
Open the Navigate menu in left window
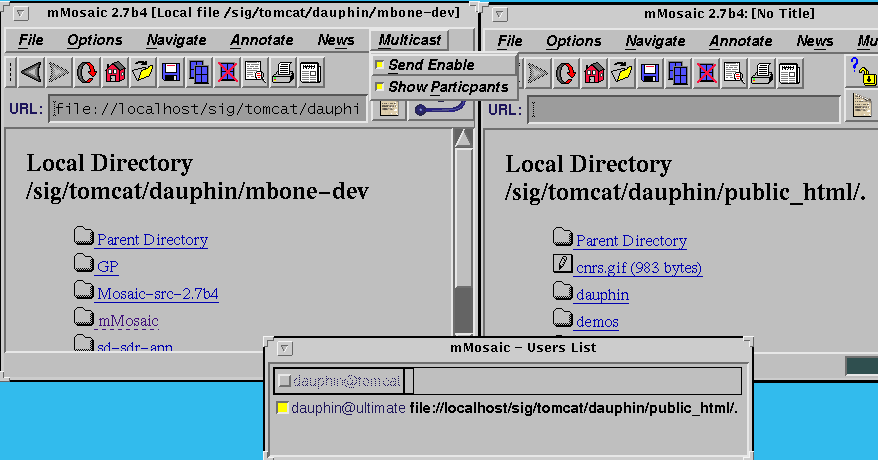(x=176, y=40)
